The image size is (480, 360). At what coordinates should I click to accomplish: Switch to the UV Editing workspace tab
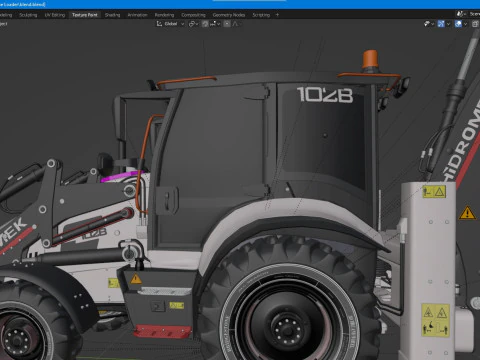pyautogui.click(x=55, y=15)
